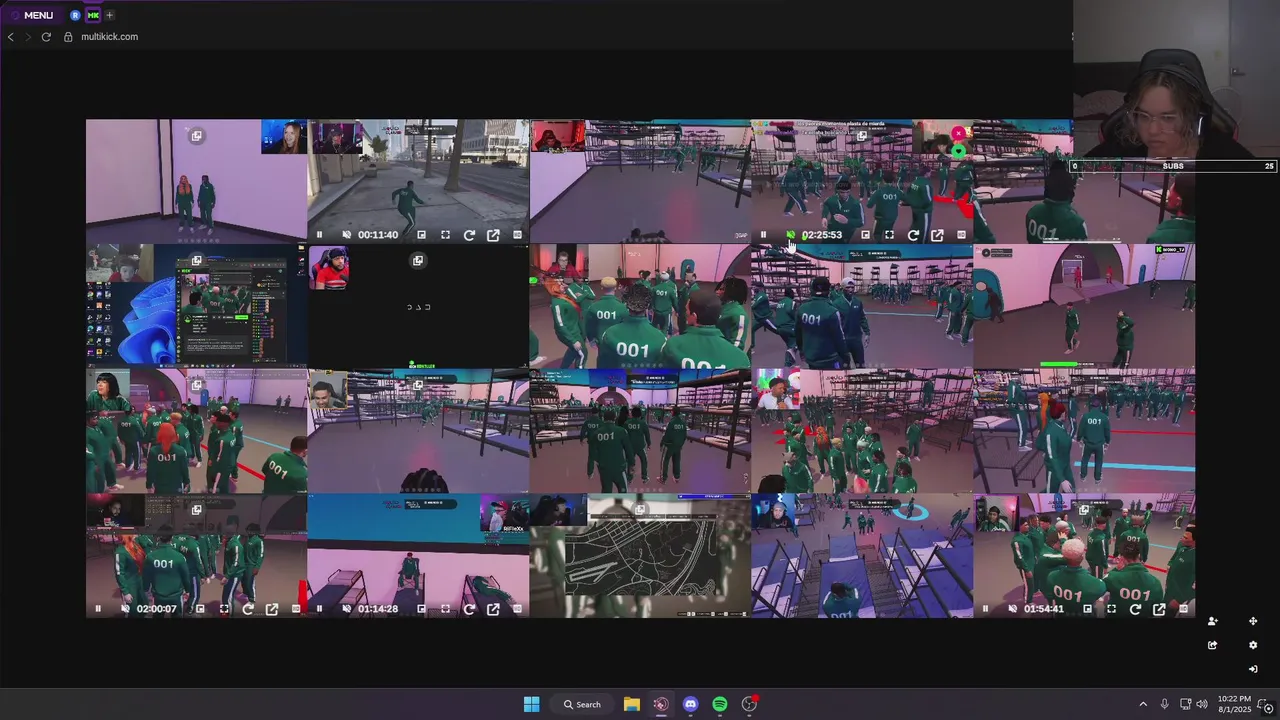The height and width of the screenshot is (720, 1280).
Task: Enter fullscreen on the 02:25:53 stream
Action: coord(889,235)
